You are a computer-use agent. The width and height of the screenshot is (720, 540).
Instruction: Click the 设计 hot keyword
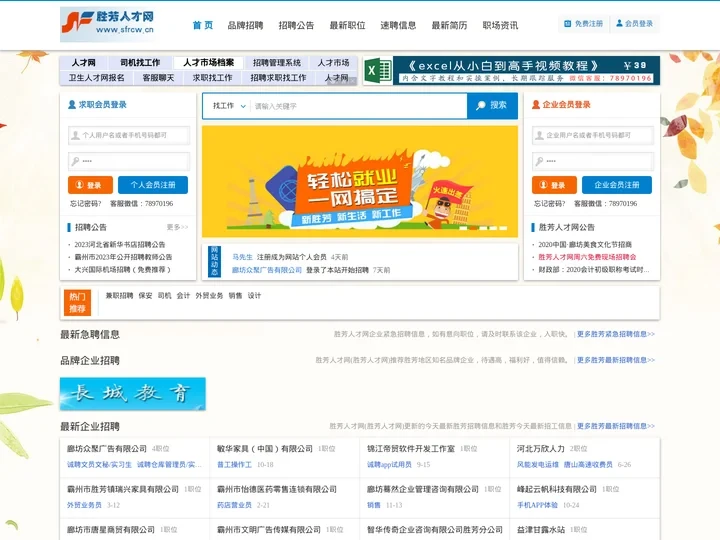[254, 296]
